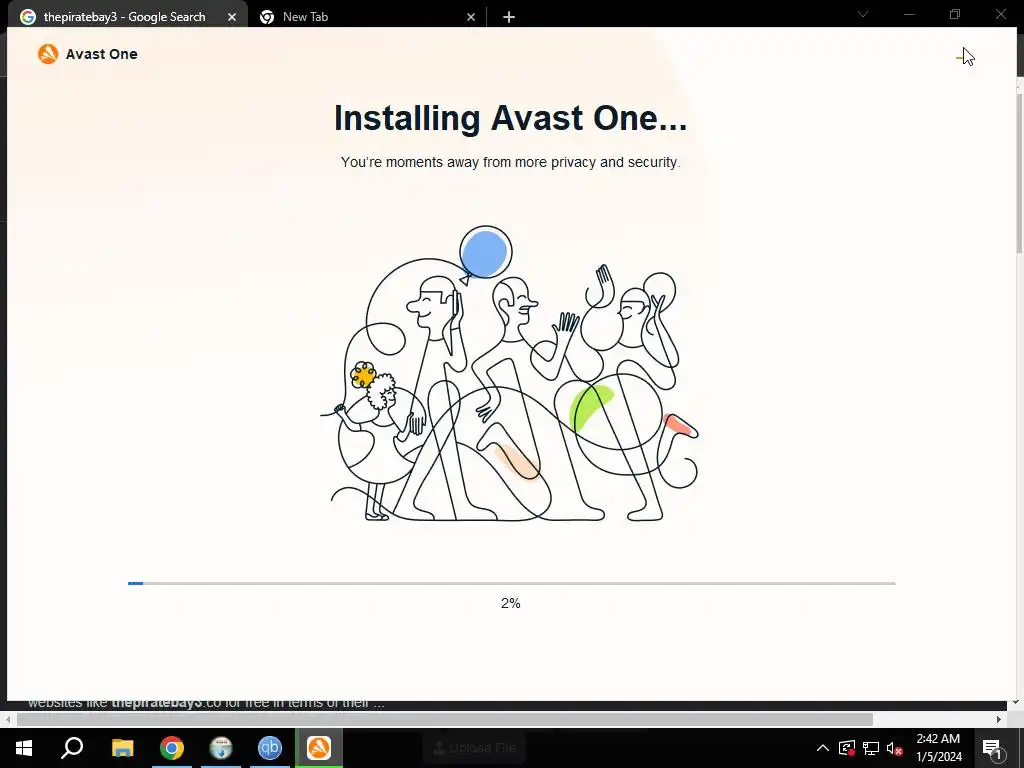This screenshot has width=1024, height=768.
Task: Click the horizontal scrollbar thumb
Action: [445, 720]
